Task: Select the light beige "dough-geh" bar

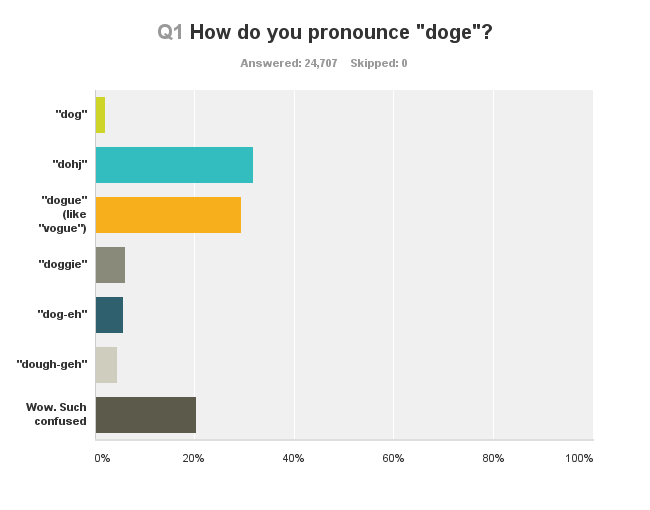Action: pos(106,365)
